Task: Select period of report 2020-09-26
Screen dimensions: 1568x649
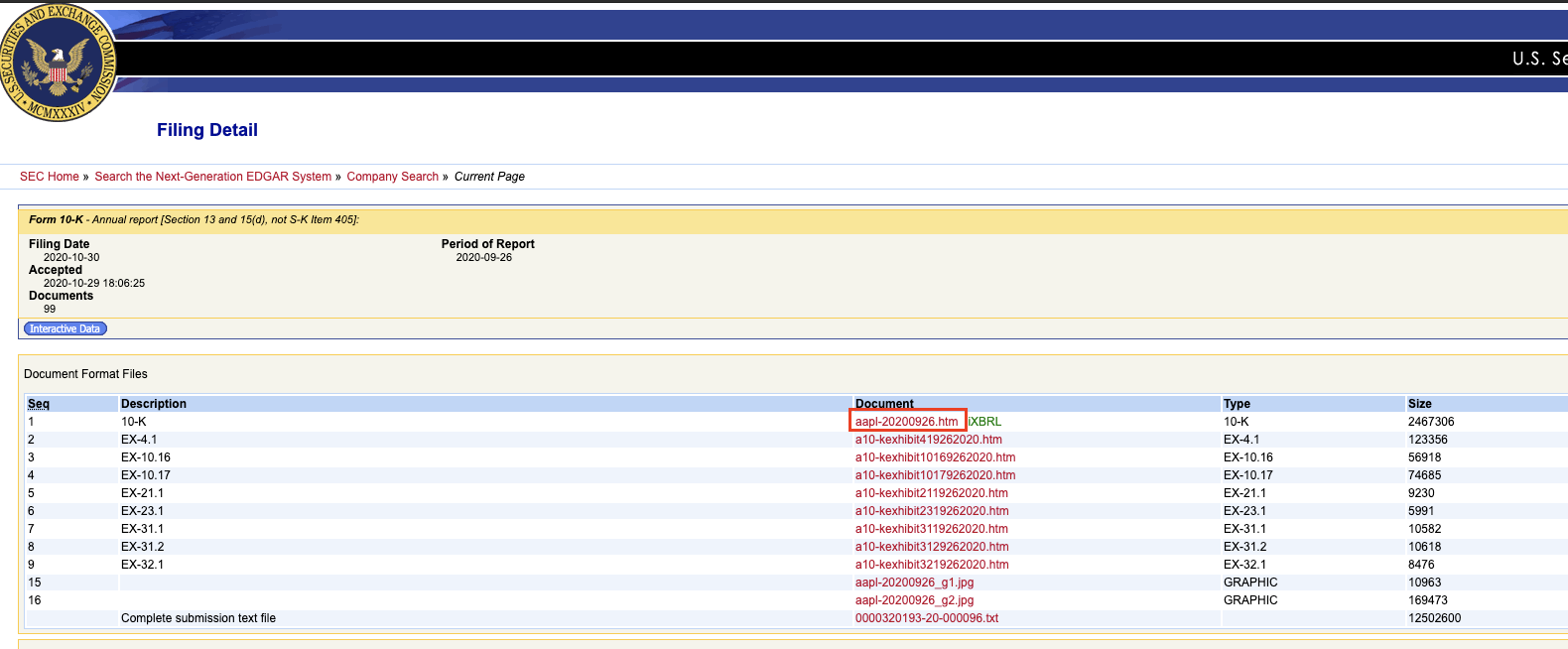Action: pos(484,257)
